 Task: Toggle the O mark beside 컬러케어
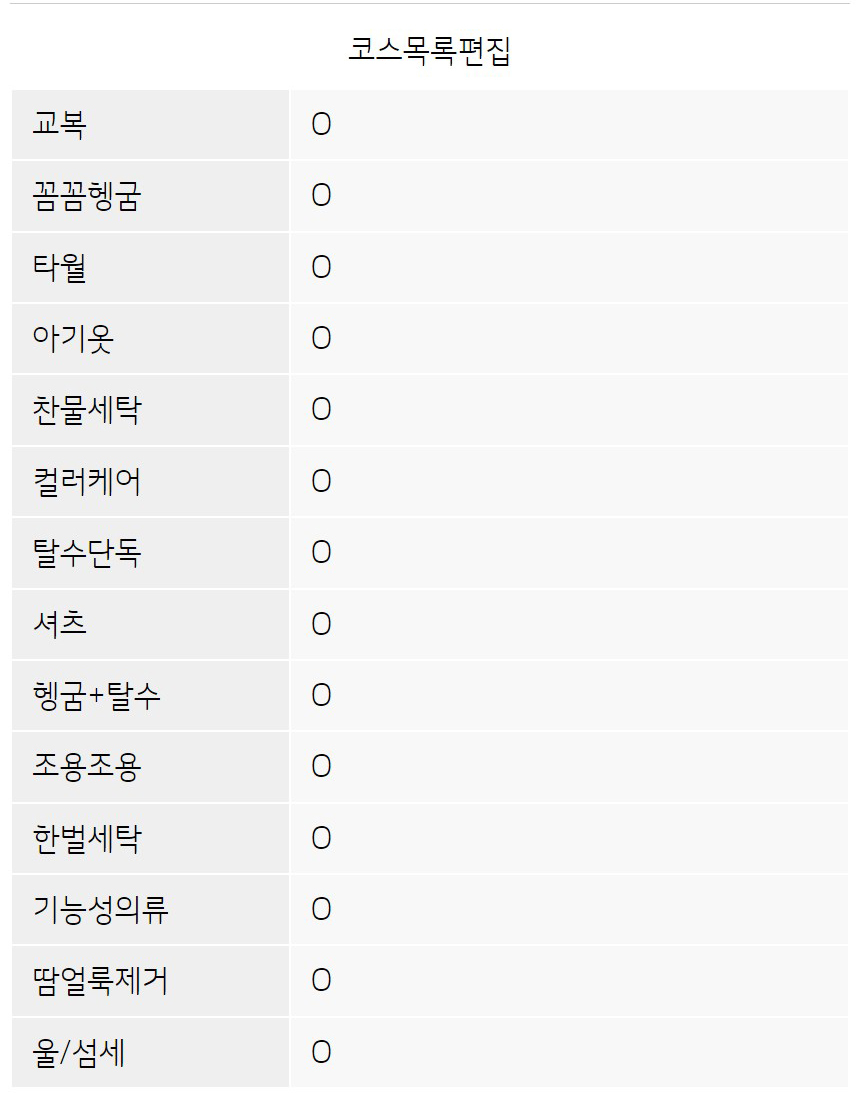pyautogui.click(x=321, y=481)
